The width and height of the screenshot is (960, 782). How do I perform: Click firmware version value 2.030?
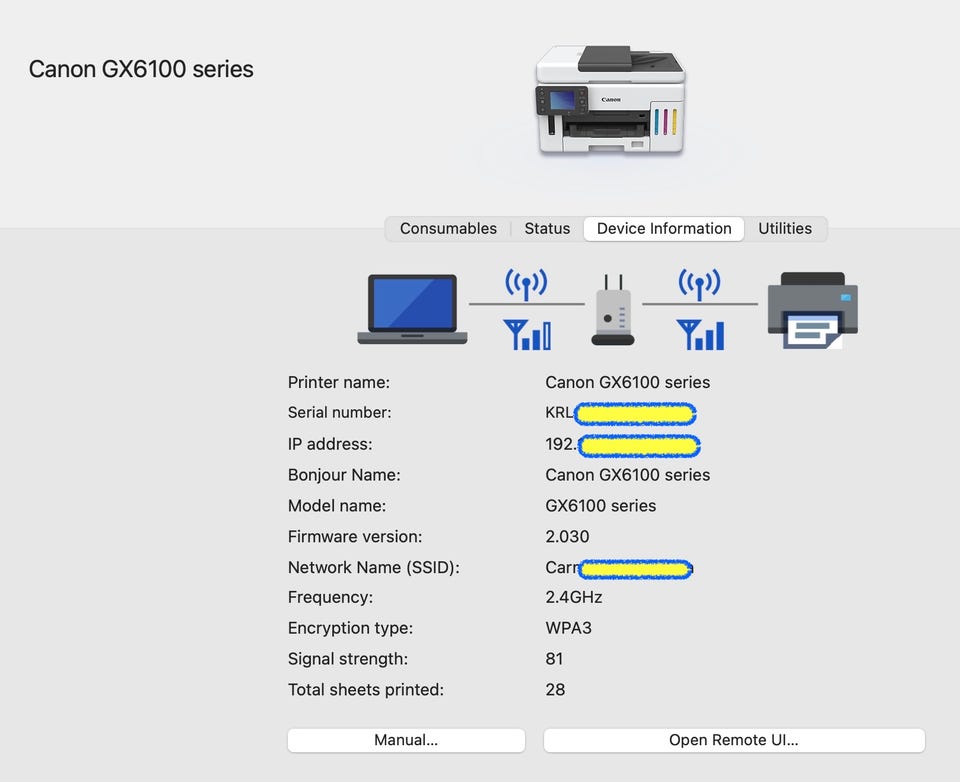pos(567,536)
